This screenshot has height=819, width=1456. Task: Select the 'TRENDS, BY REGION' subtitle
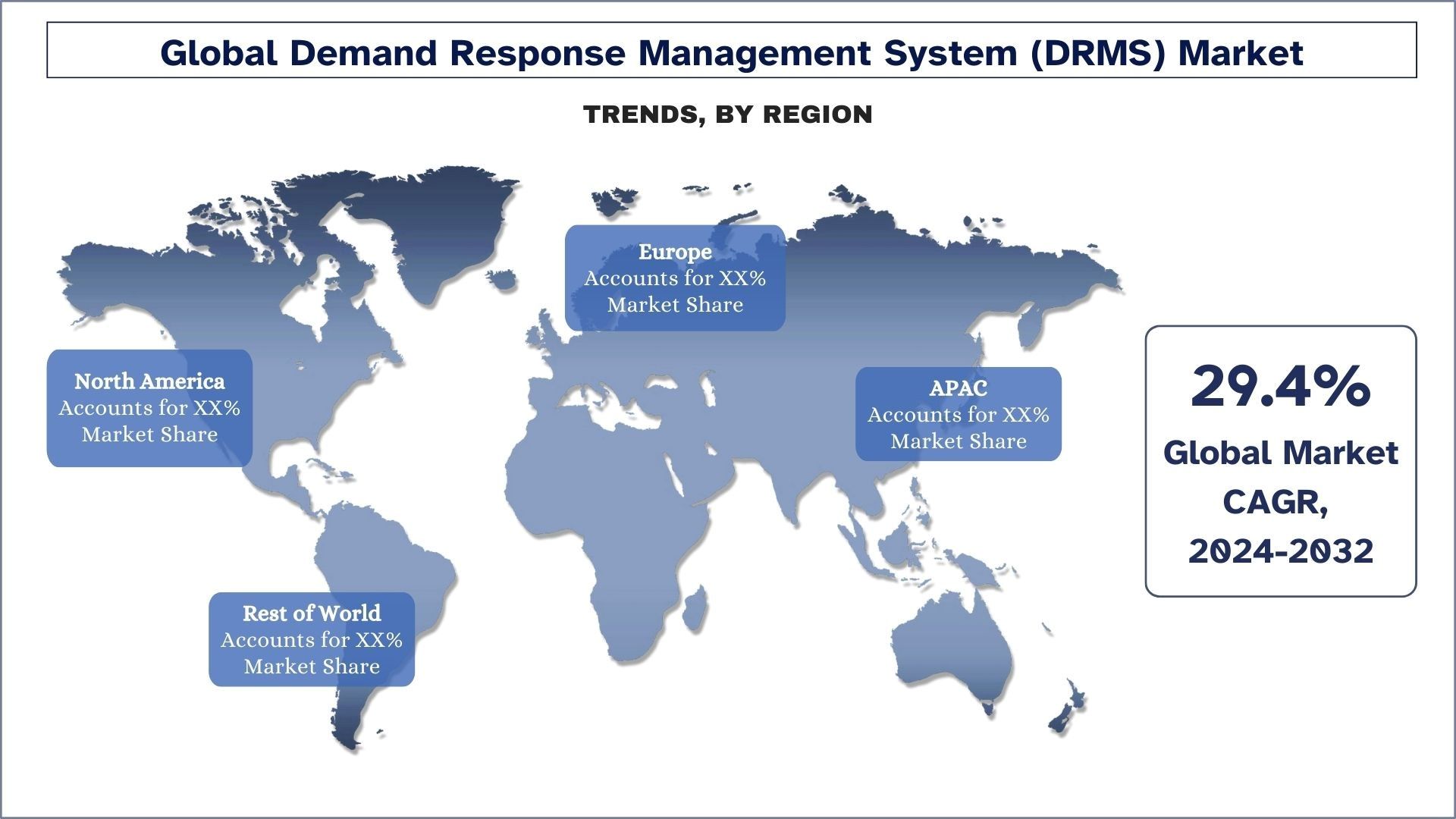[x=728, y=115]
